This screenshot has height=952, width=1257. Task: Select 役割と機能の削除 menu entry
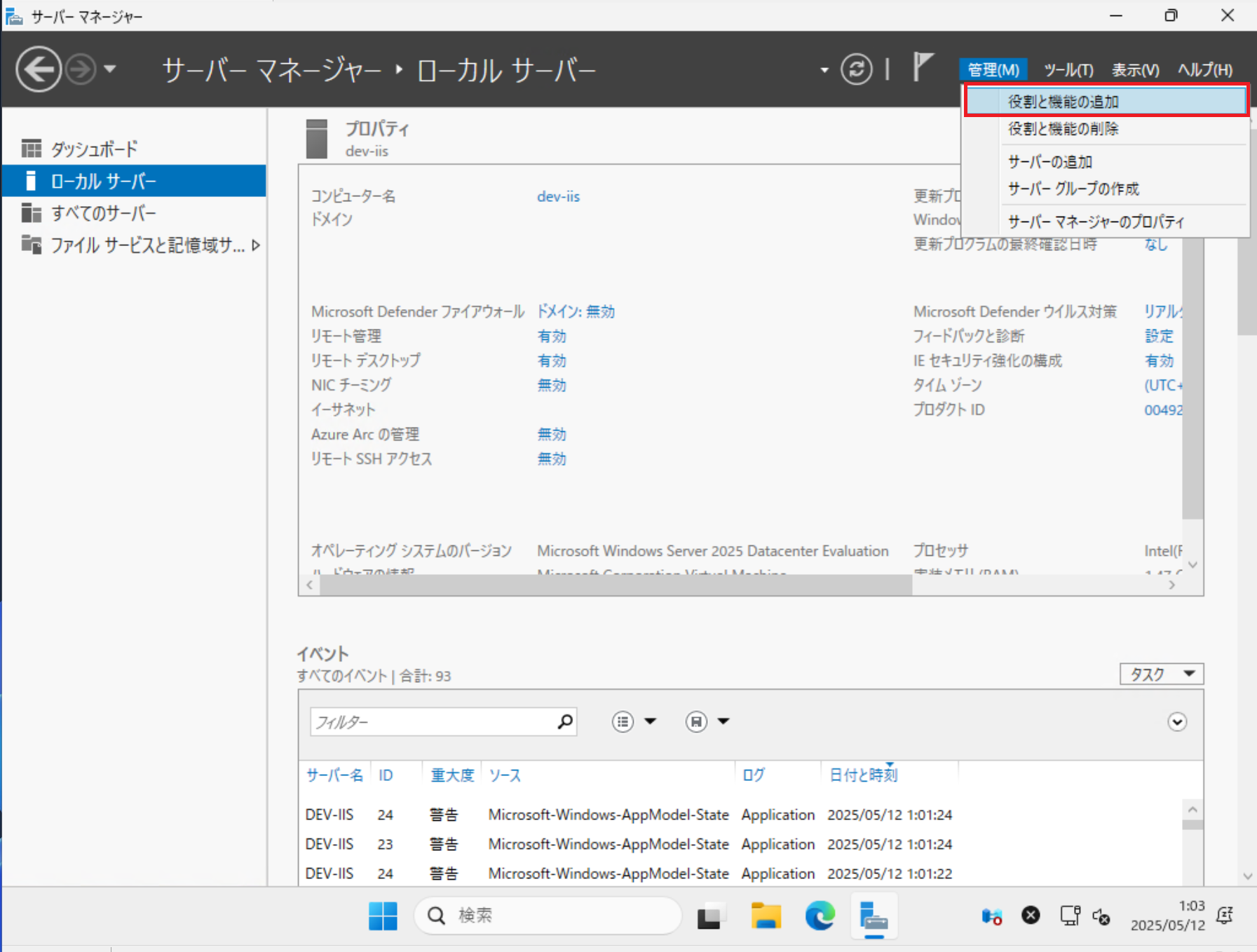[x=1106, y=129]
